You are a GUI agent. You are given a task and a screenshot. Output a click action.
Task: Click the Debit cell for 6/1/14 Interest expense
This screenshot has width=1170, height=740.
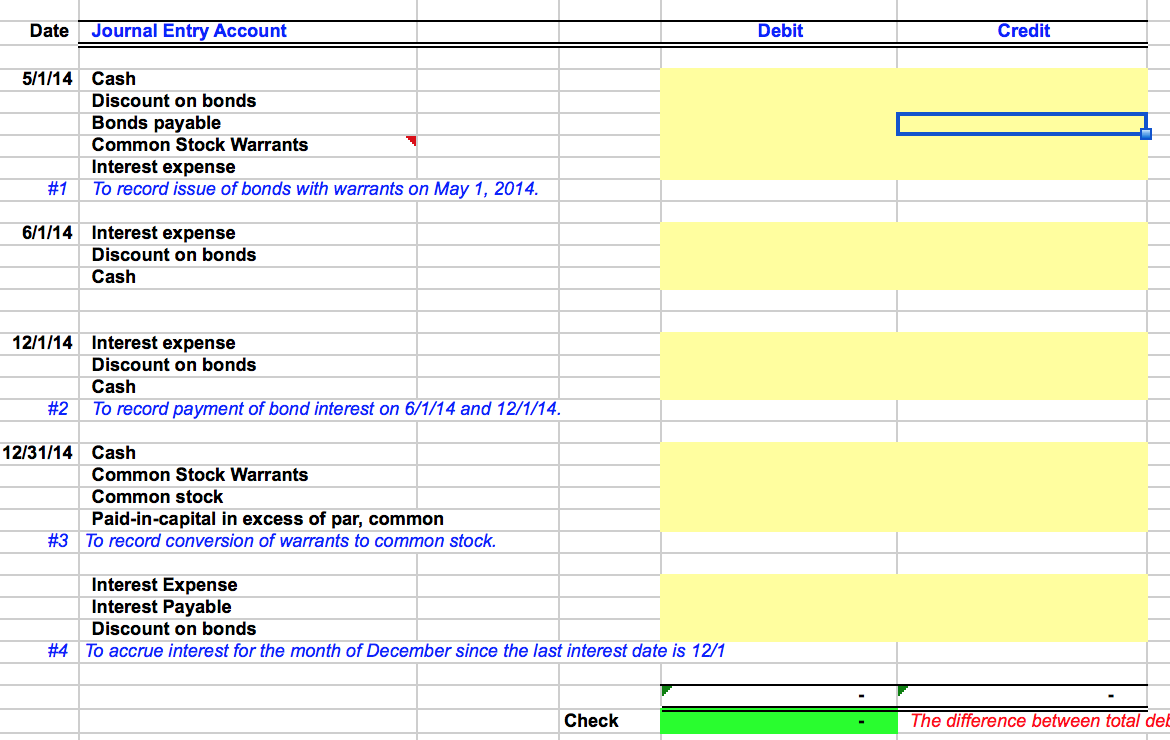[779, 233]
